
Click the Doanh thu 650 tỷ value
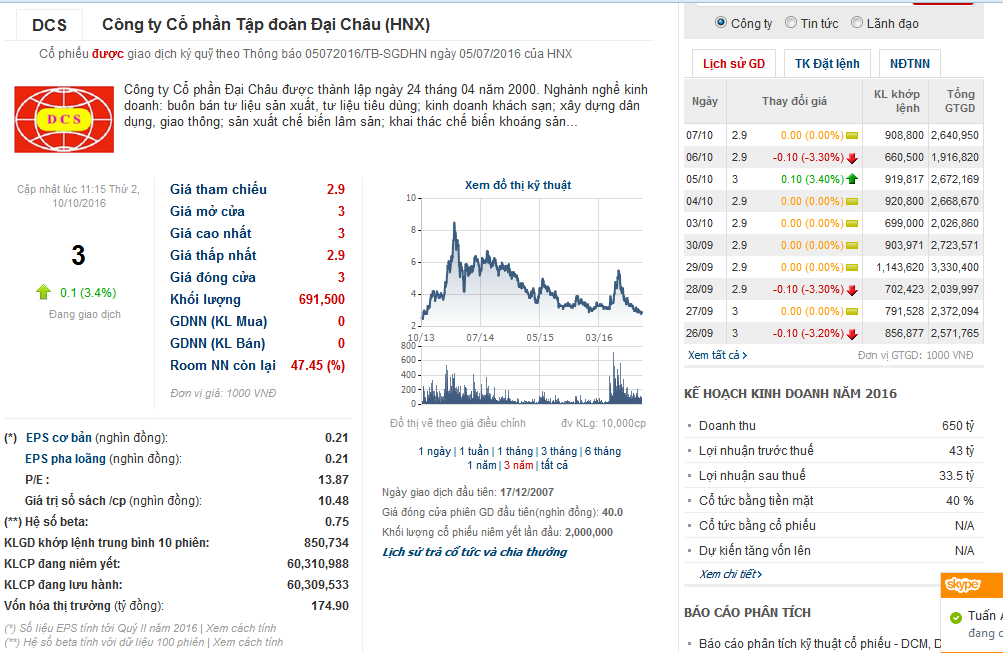coord(958,426)
